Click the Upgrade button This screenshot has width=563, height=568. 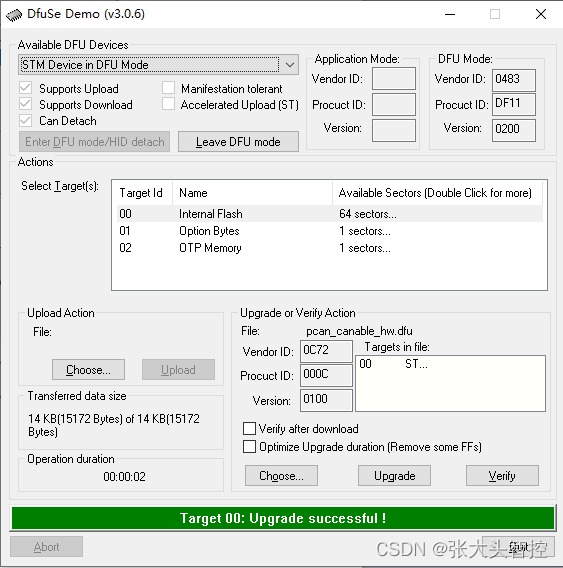395,476
